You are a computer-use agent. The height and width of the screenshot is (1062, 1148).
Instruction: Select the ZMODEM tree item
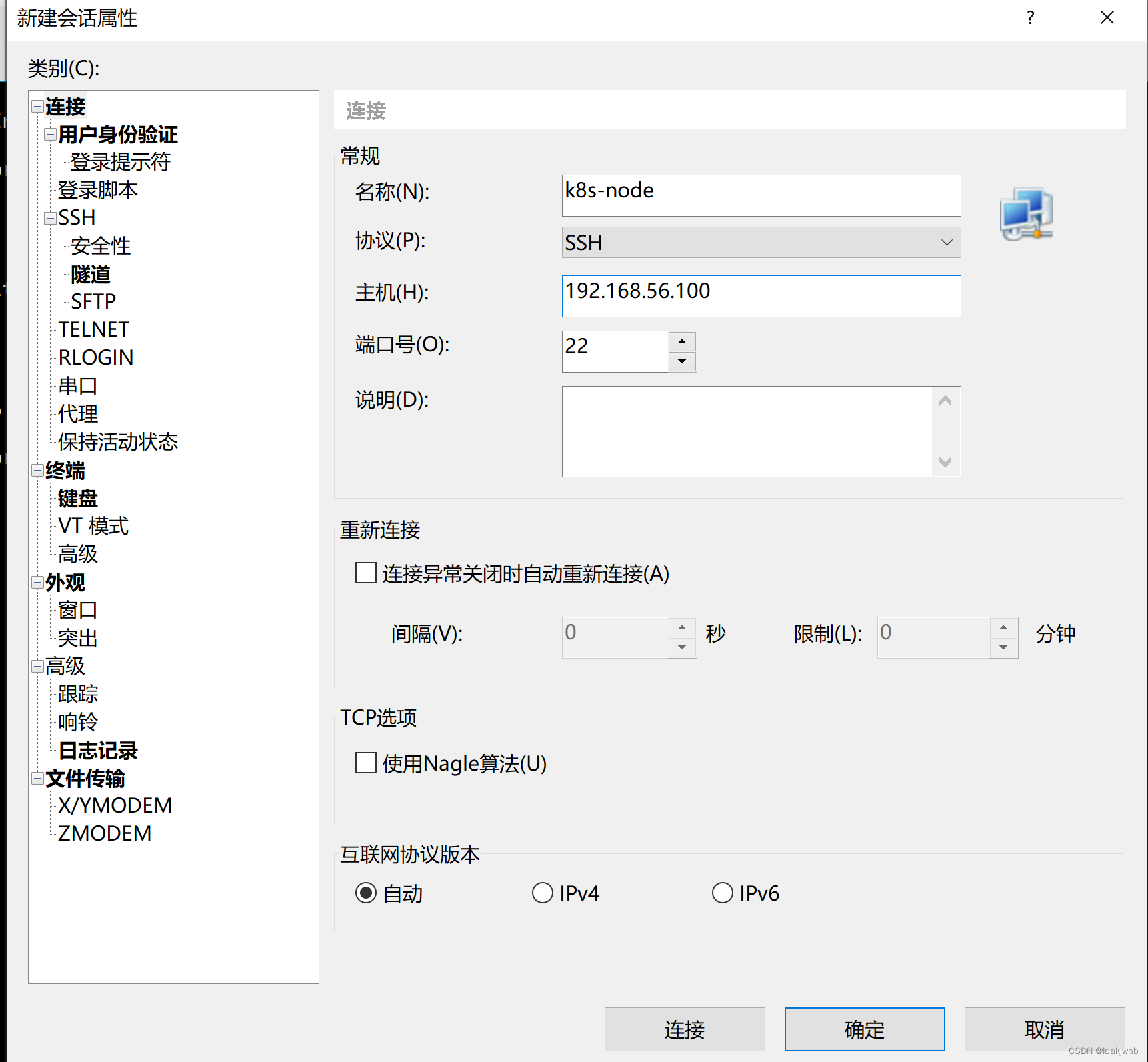tap(104, 833)
